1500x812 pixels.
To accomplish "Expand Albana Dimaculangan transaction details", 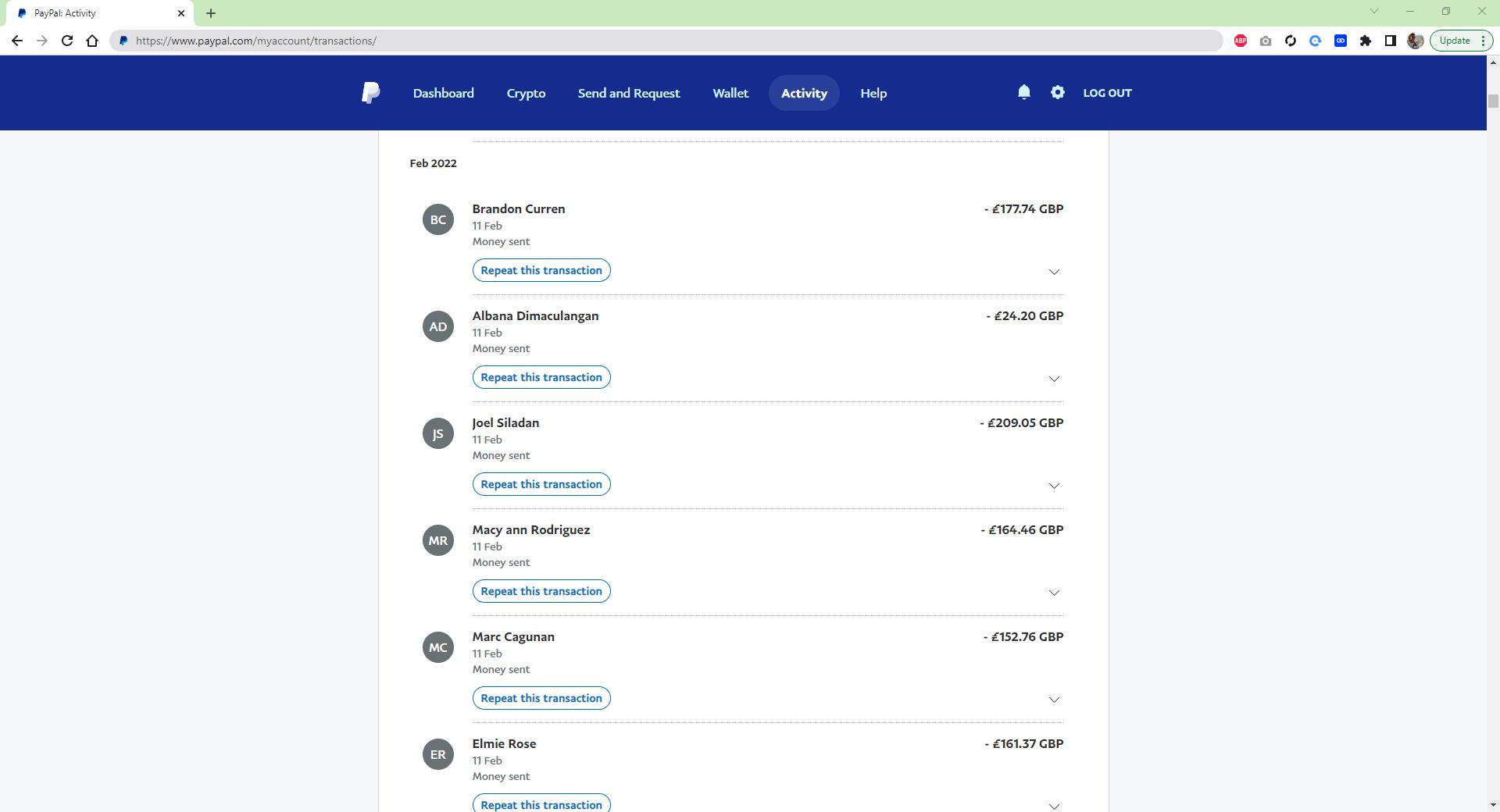I will coord(1053,379).
